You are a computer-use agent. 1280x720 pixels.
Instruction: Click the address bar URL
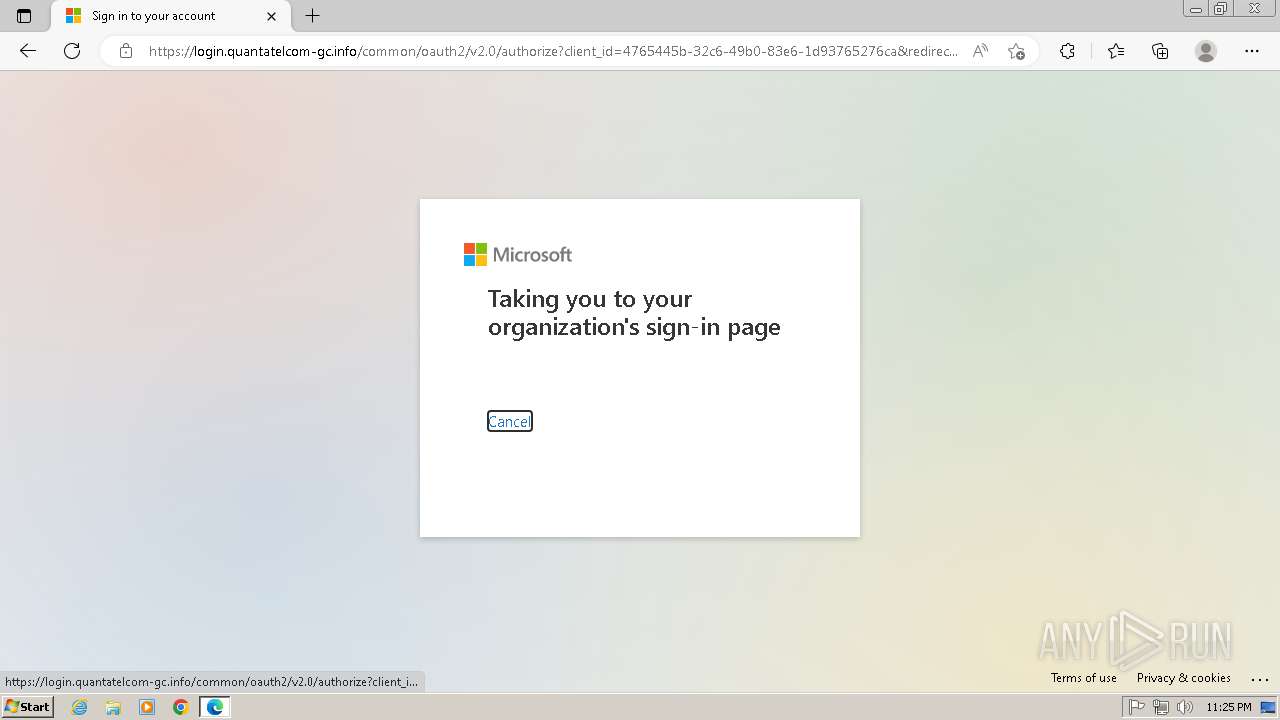(553, 51)
